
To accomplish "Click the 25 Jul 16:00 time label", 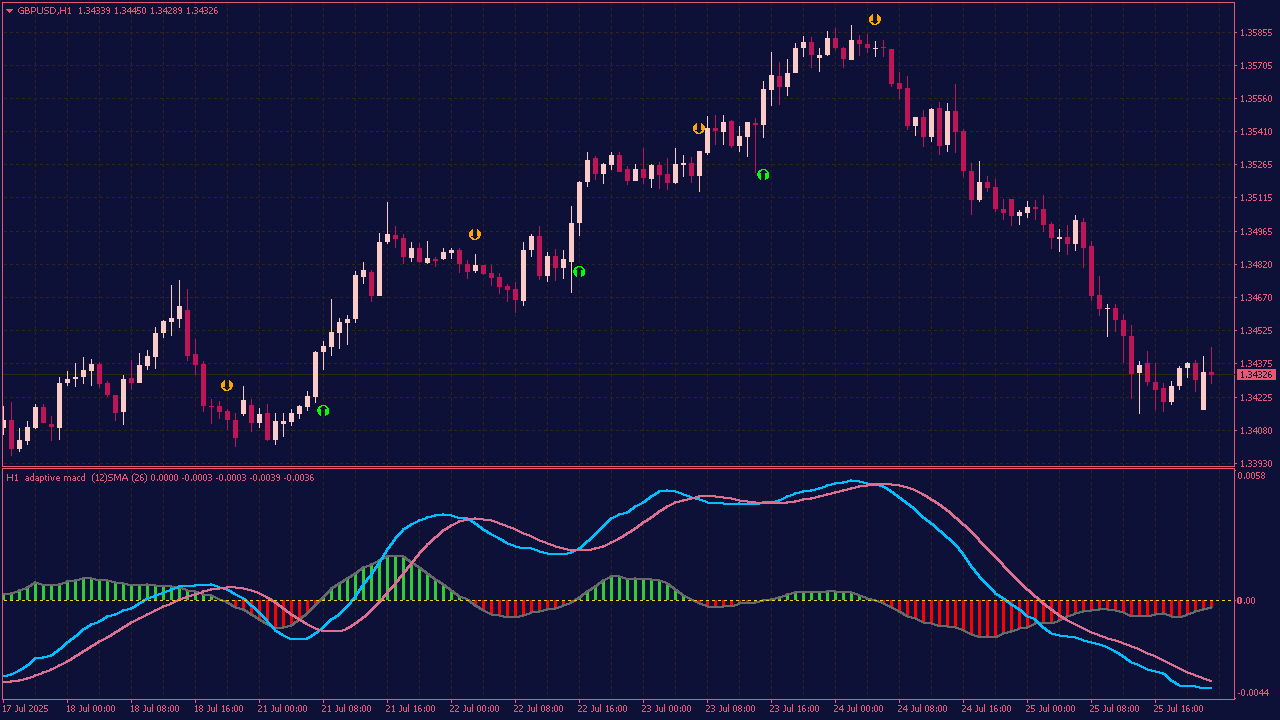I will click(x=1178, y=709).
